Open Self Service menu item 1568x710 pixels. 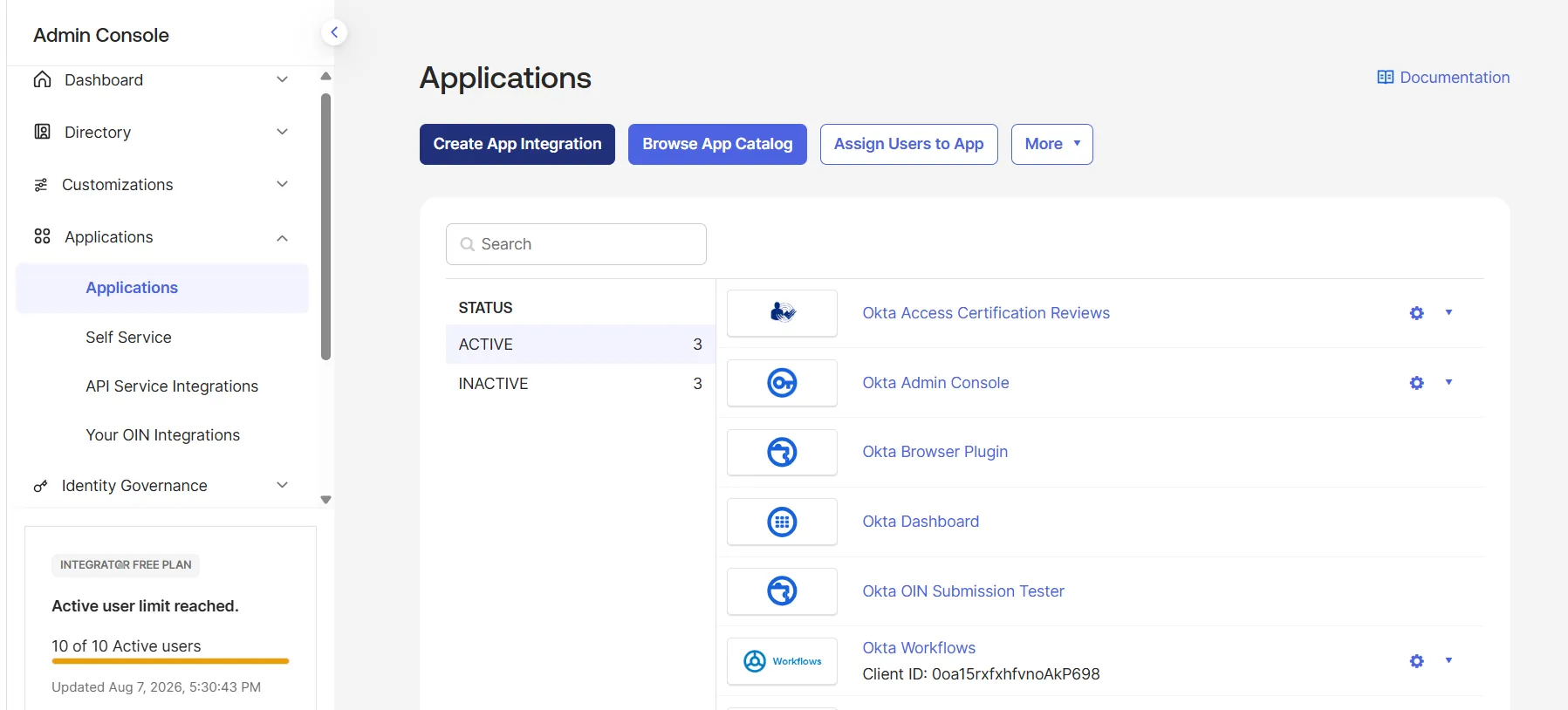pyautogui.click(x=128, y=338)
